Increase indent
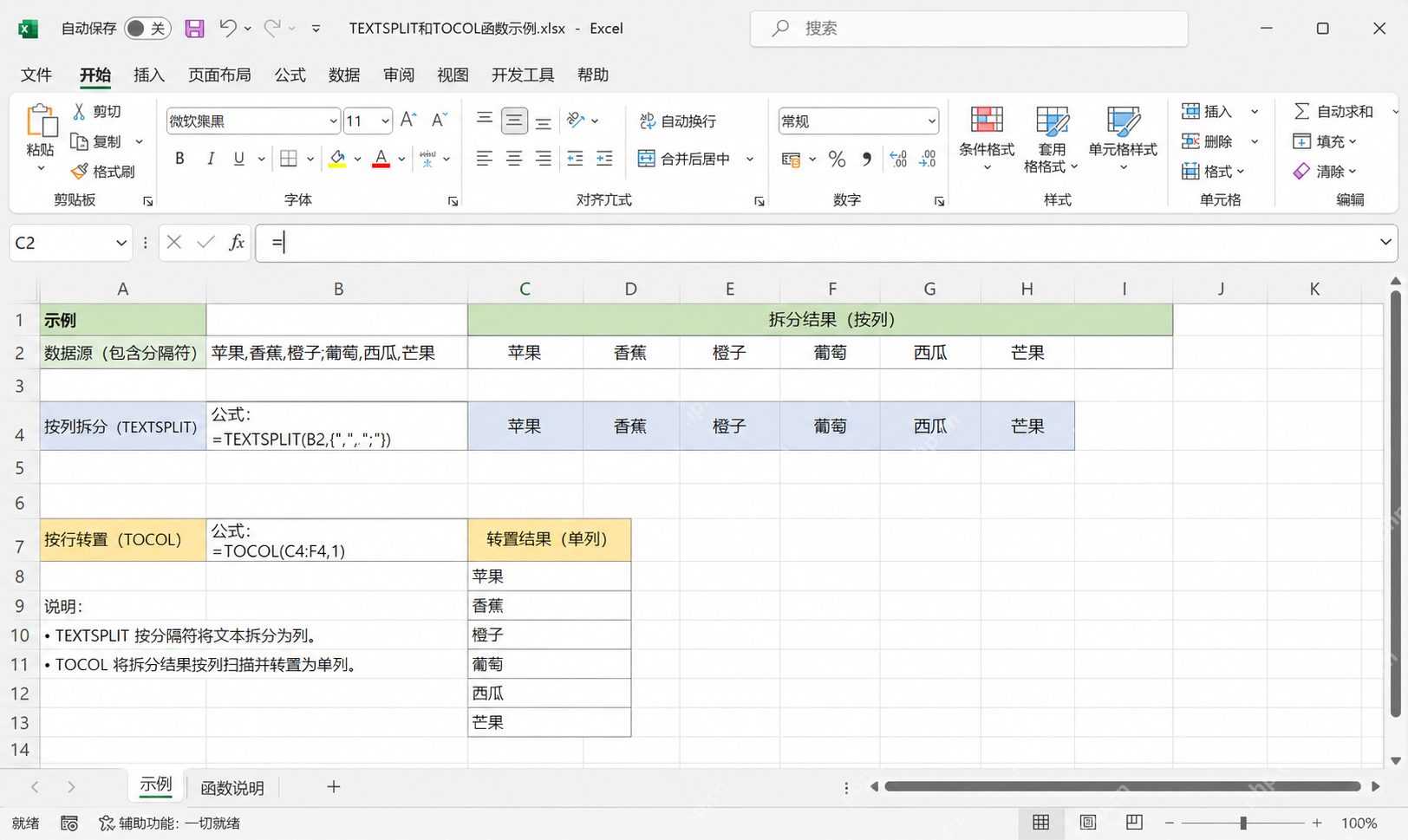Viewport: 1408px width, 840px height. point(604,159)
